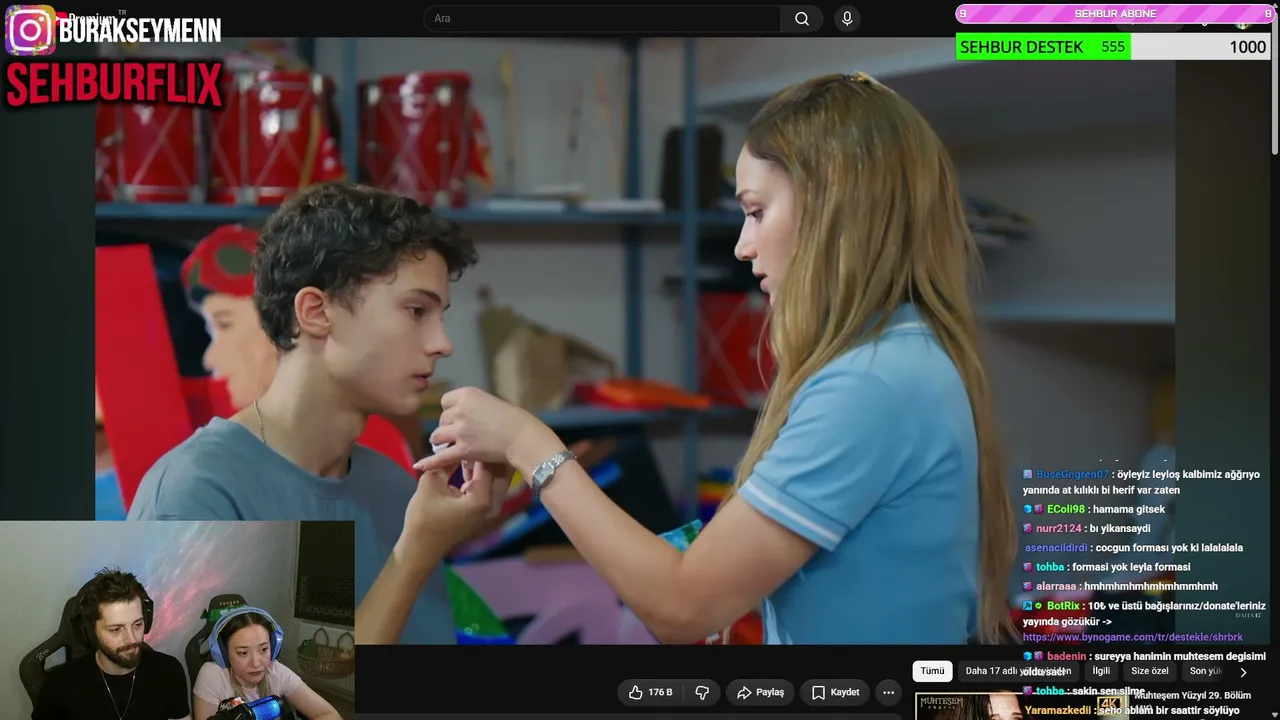Click the page scrollbar on the right edge
This screenshot has width=1280, height=720.
tap(1274, 80)
